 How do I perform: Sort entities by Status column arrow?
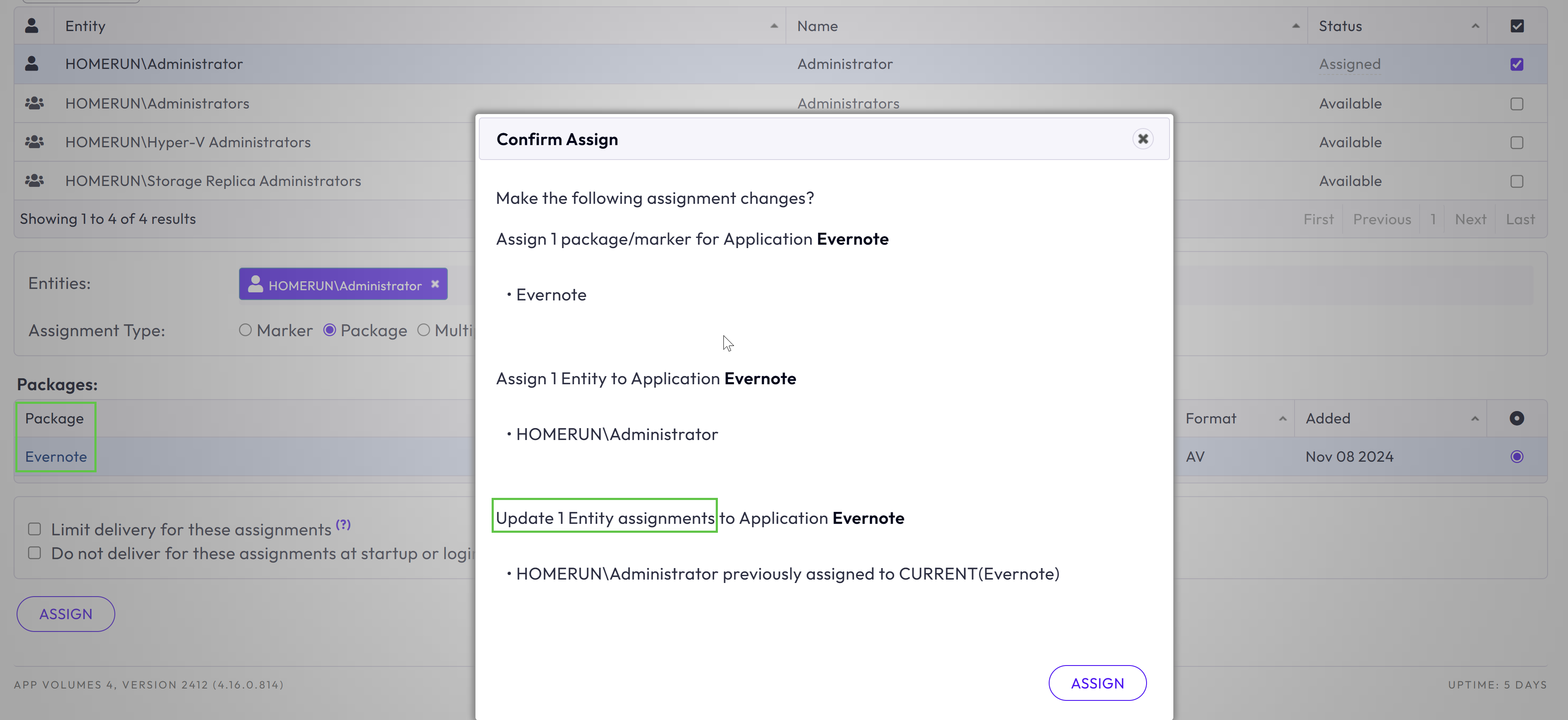tap(1475, 26)
